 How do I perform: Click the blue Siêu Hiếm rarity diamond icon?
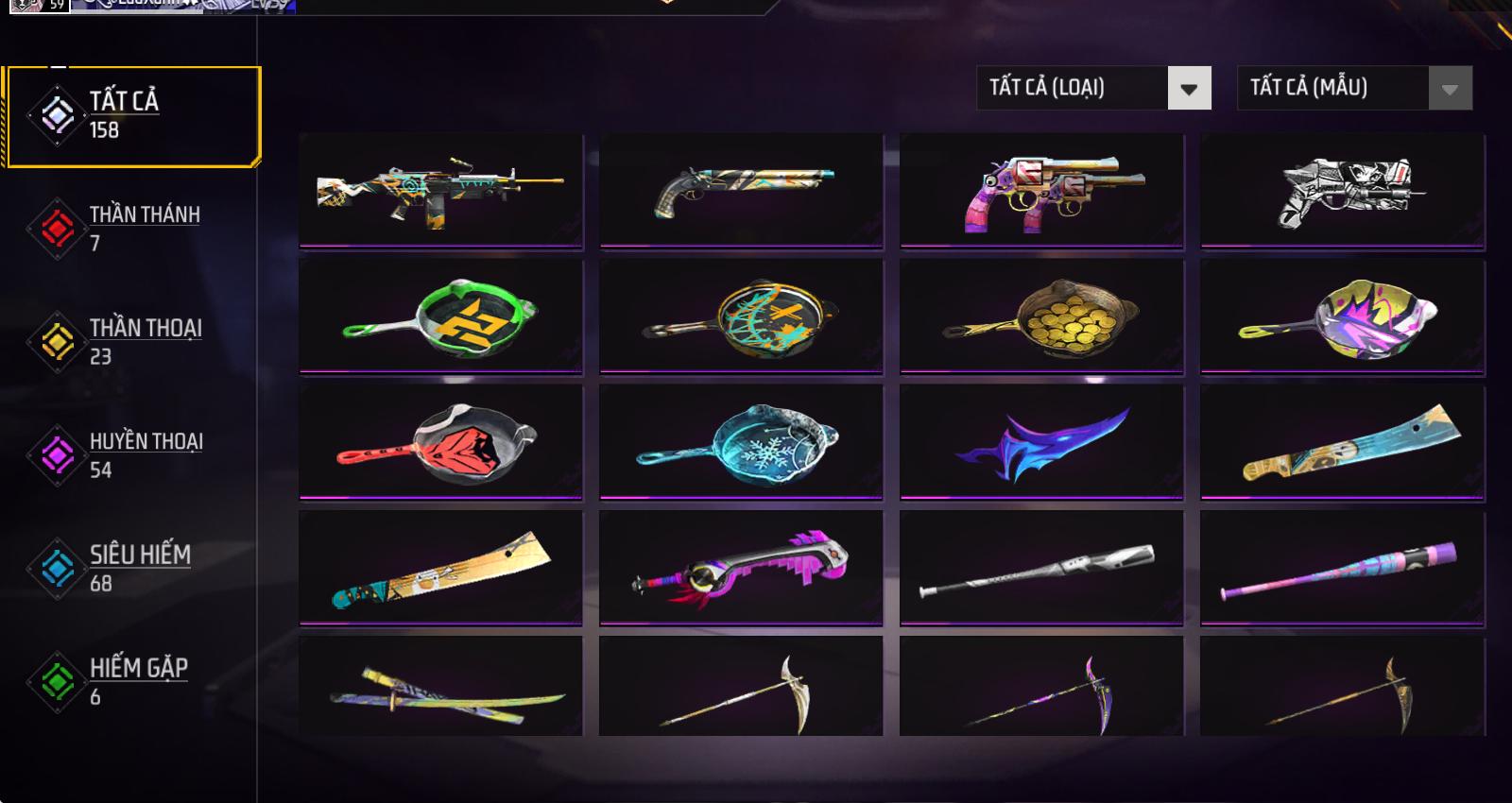58,568
